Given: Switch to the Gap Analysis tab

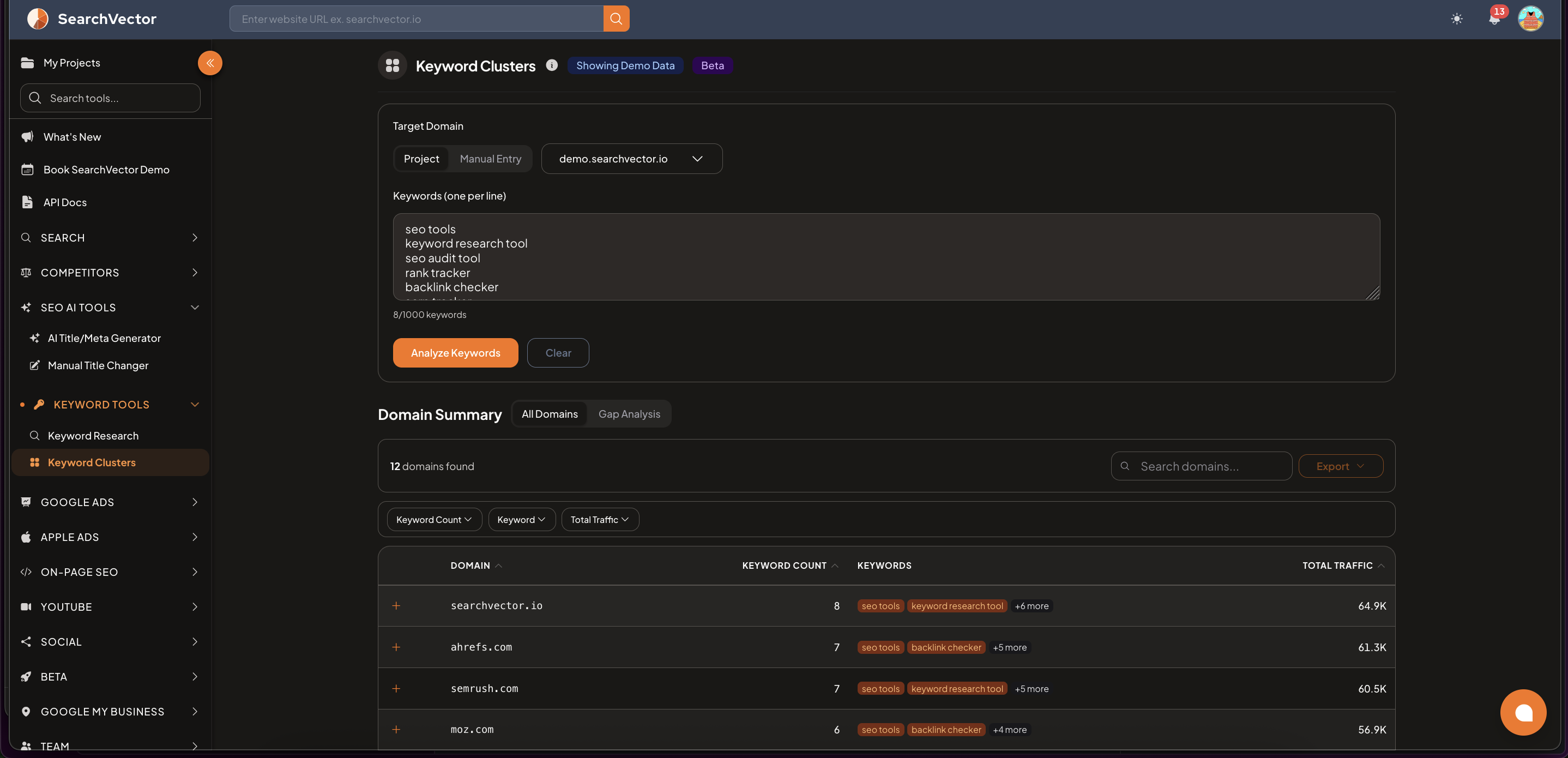Looking at the screenshot, I should (x=629, y=414).
